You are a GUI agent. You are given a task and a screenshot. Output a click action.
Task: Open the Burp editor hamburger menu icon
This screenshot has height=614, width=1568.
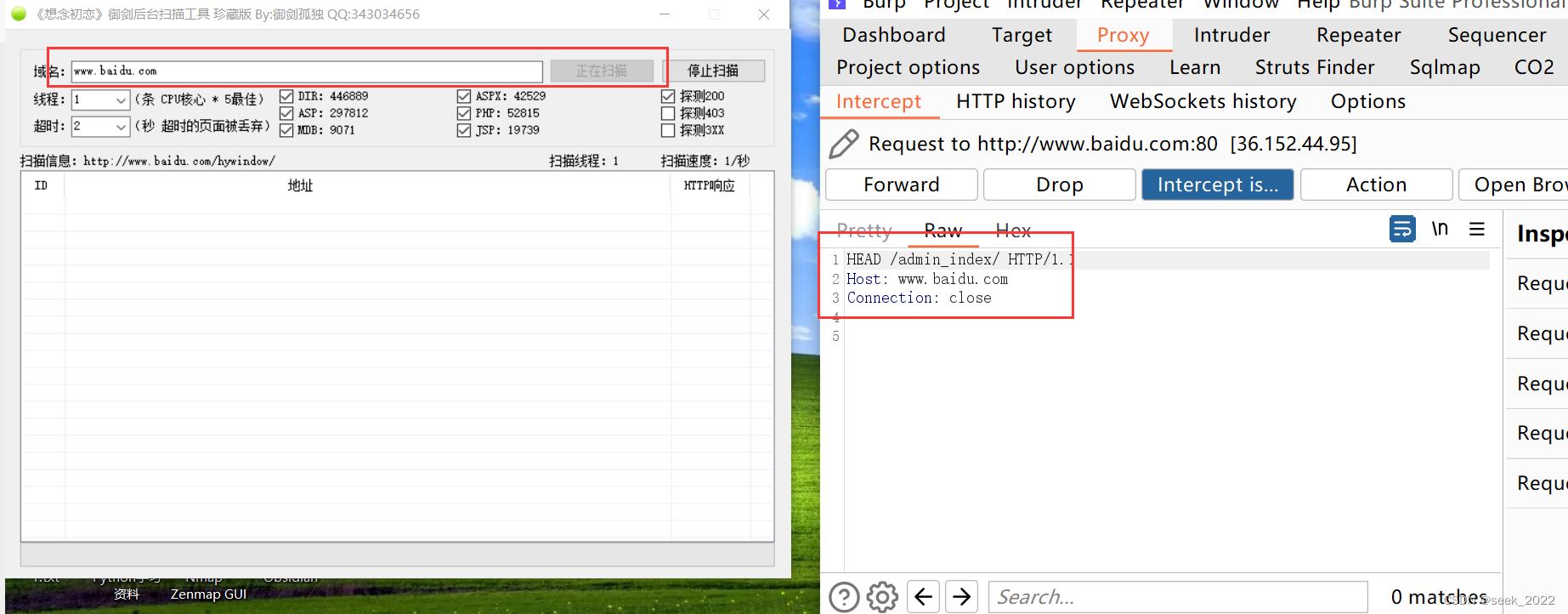pyautogui.click(x=1477, y=229)
